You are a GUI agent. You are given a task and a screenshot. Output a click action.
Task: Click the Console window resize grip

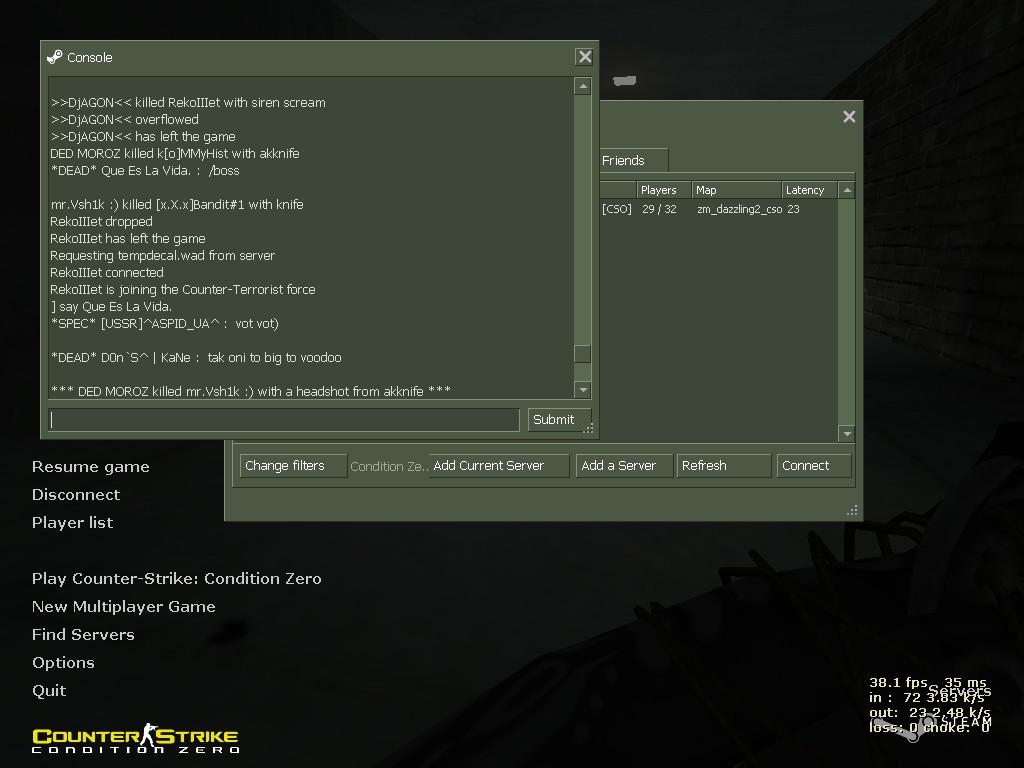(x=589, y=429)
